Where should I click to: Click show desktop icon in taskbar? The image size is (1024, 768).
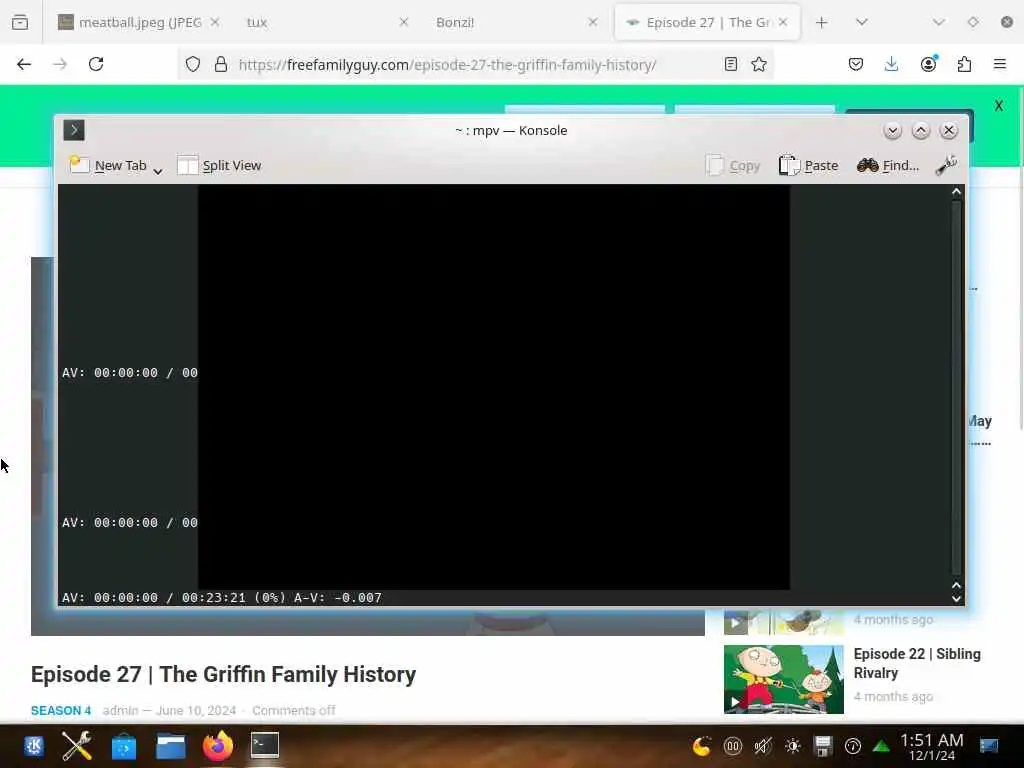pyautogui.click(x=989, y=745)
